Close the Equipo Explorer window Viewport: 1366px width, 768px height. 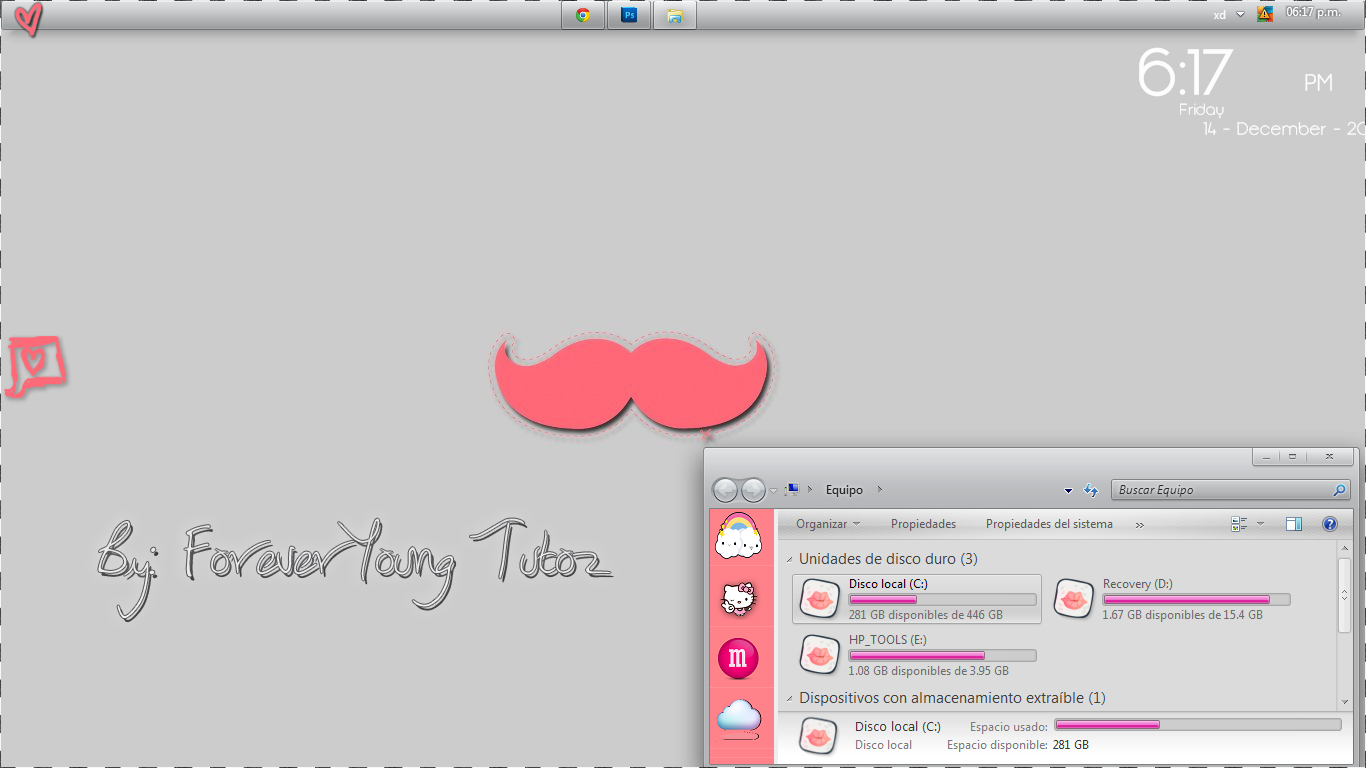point(1329,457)
